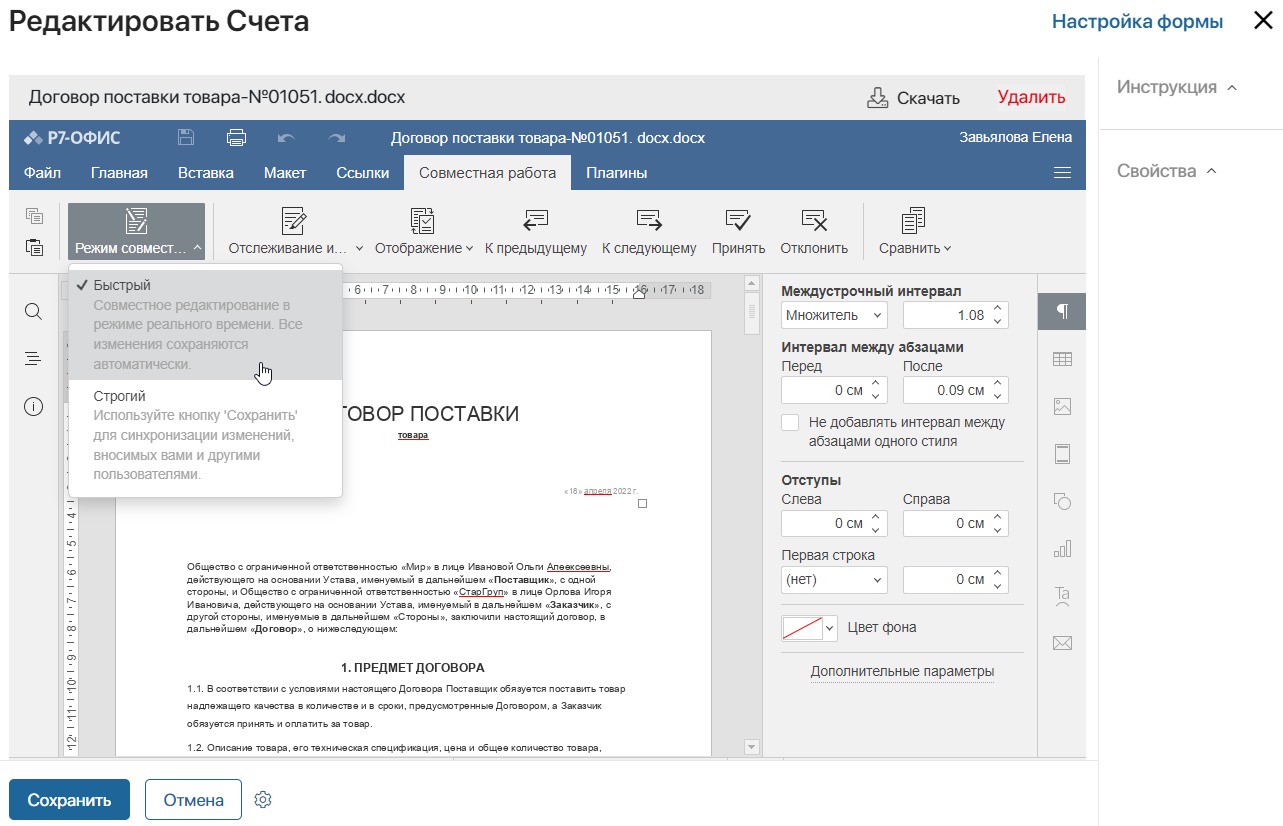Click the Скачать download button

[x=913, y=97]
